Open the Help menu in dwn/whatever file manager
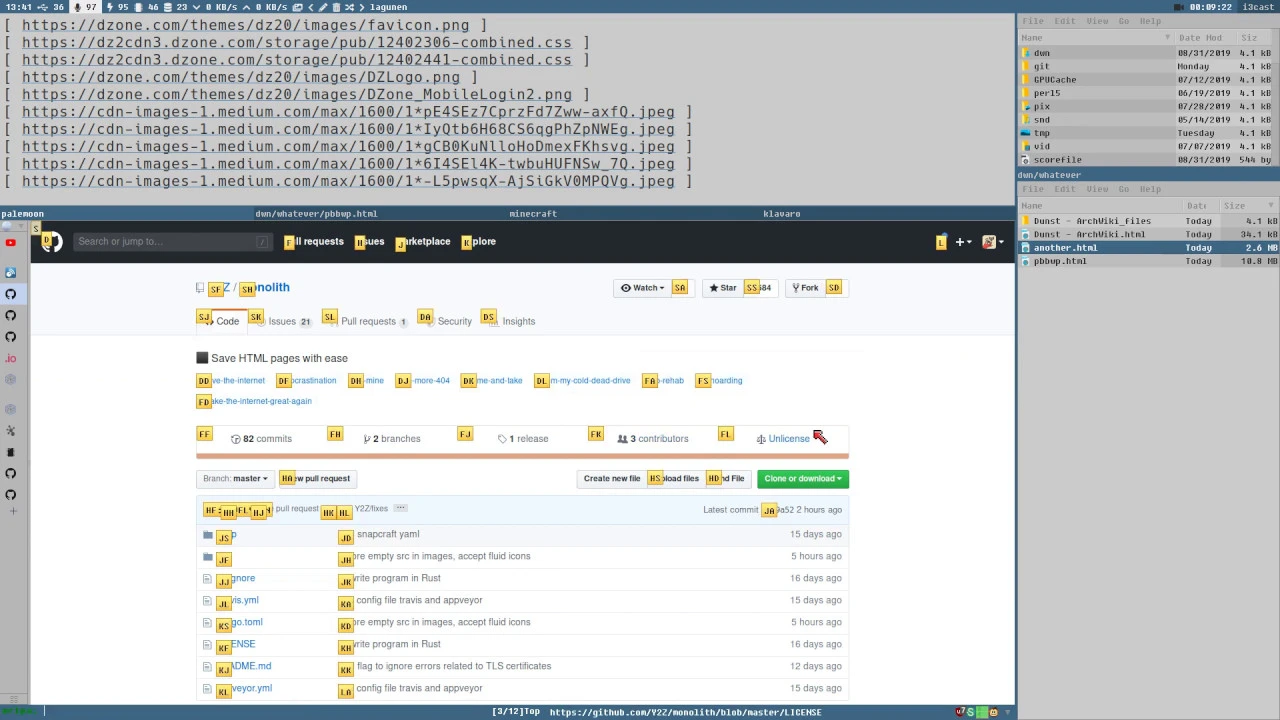The image size is (1280, 720). [x=1150, y=189]
